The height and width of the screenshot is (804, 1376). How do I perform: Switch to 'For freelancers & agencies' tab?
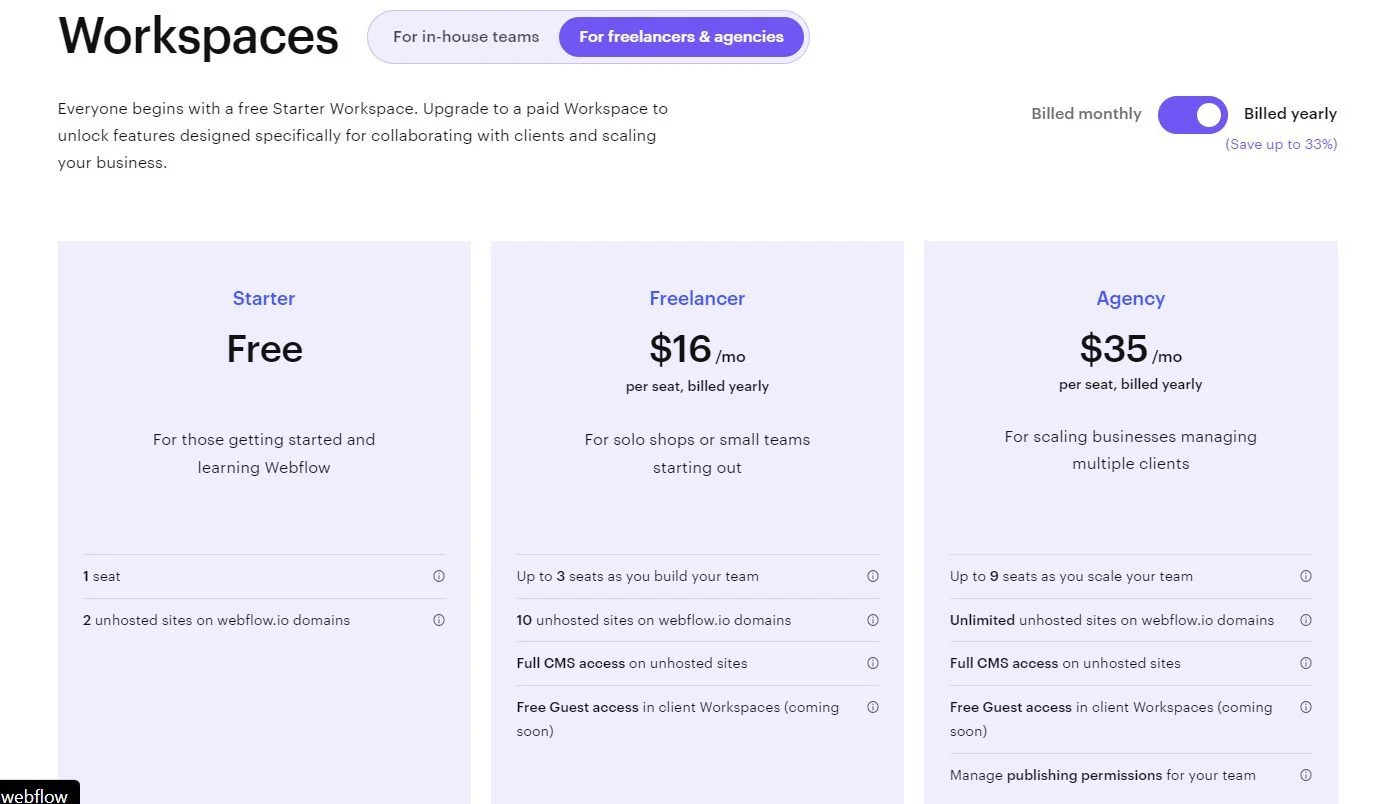click(681, 36)
